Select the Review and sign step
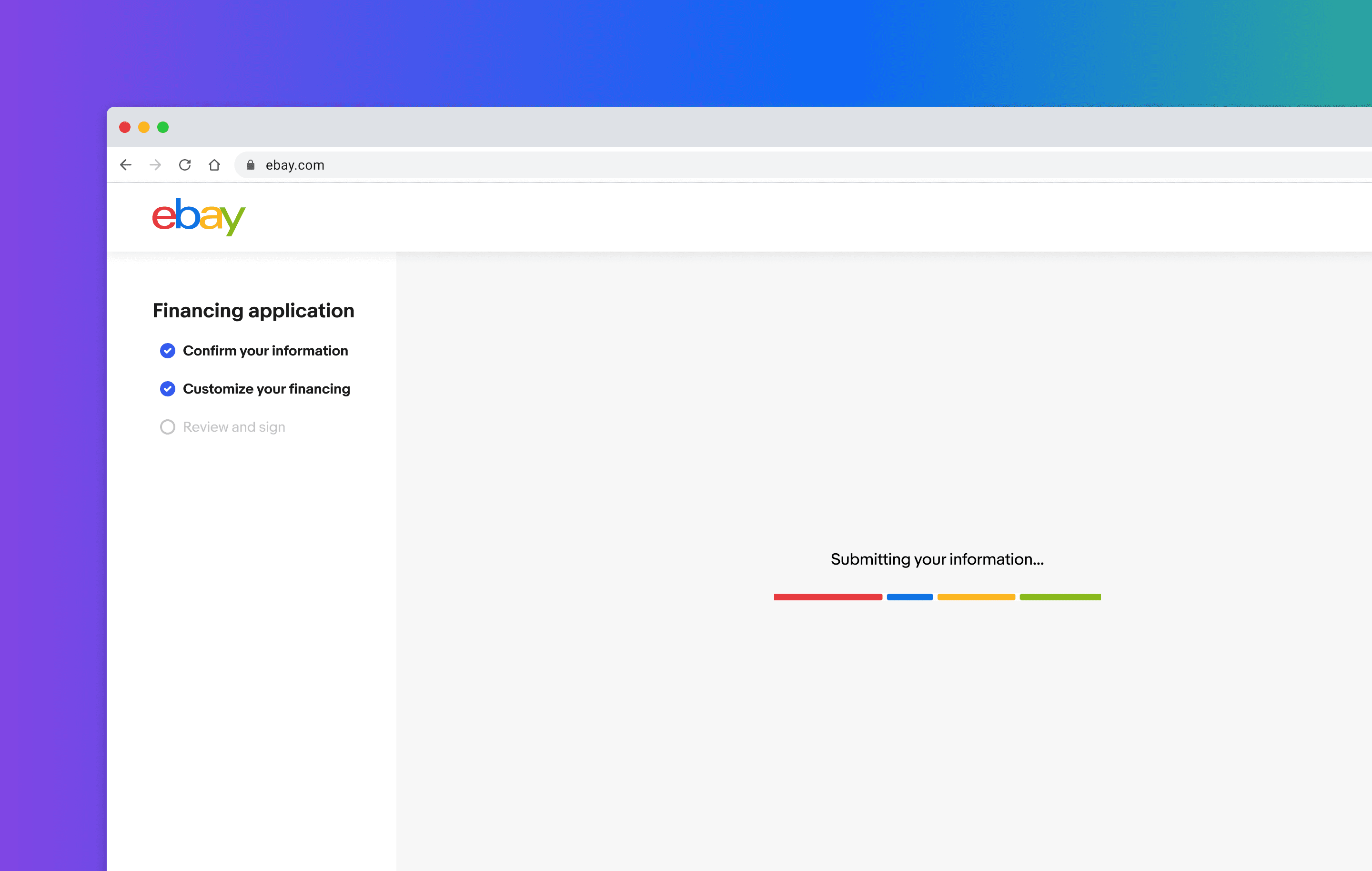1372x871 pixels. [x=234, y=427]
